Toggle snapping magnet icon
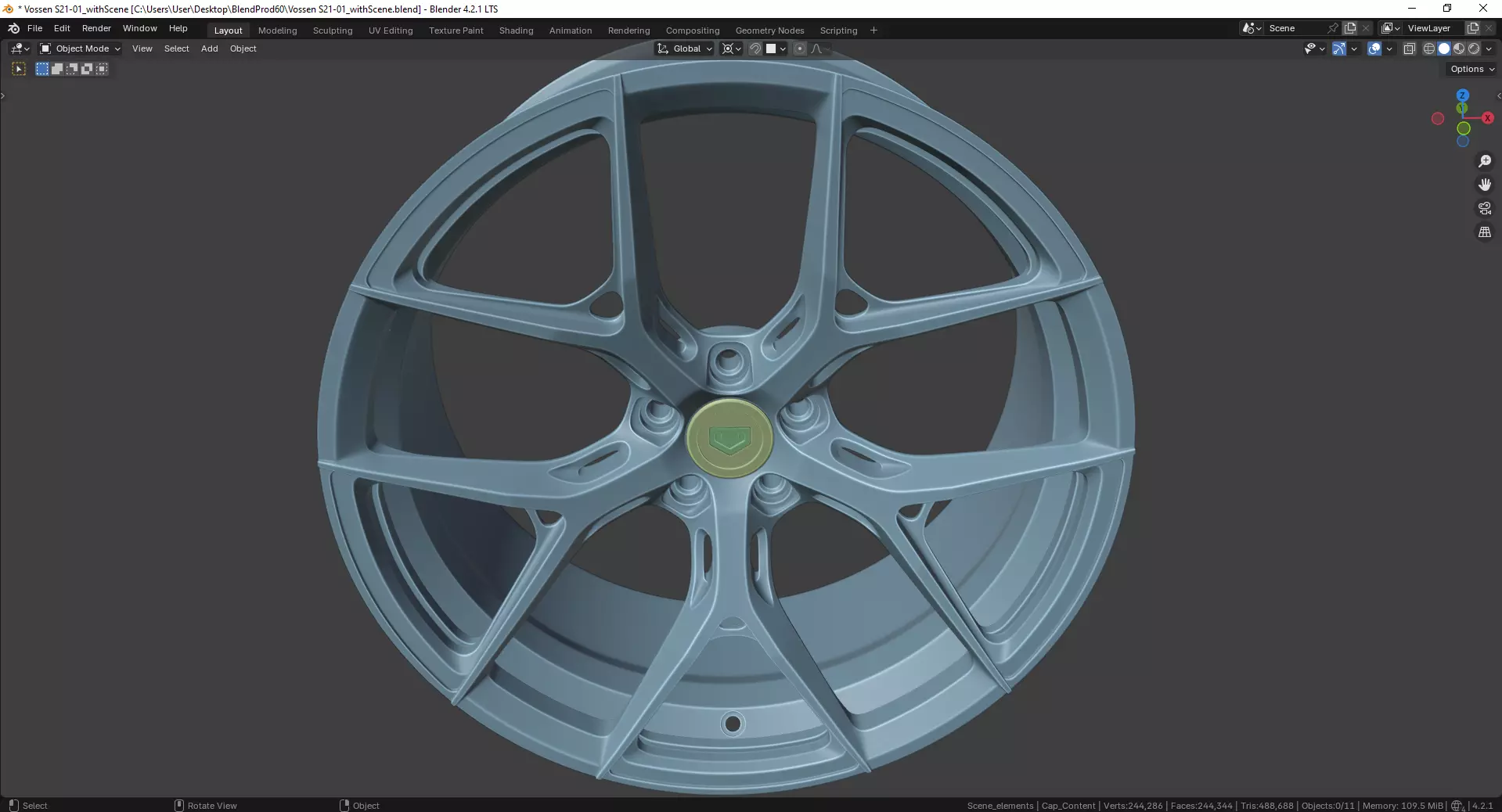1502x812 pixels. 755,49
